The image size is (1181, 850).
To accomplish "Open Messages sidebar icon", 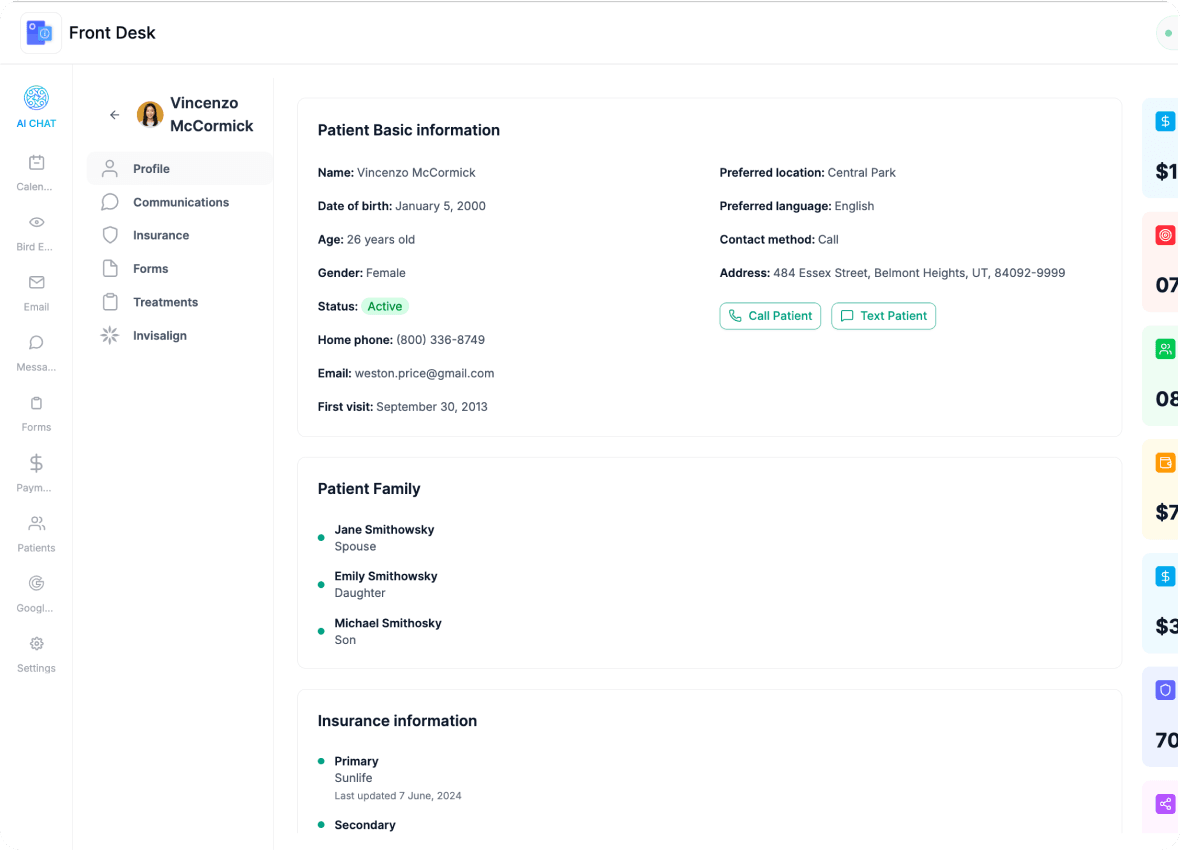I will pos(36,343).
